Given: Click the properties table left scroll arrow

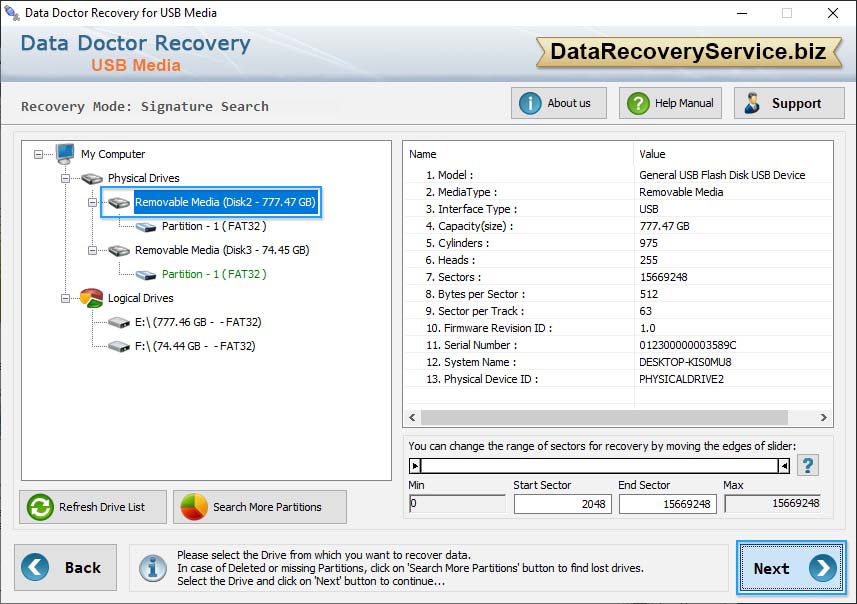Looking at the screenshot, I should (x=412, y=418).
